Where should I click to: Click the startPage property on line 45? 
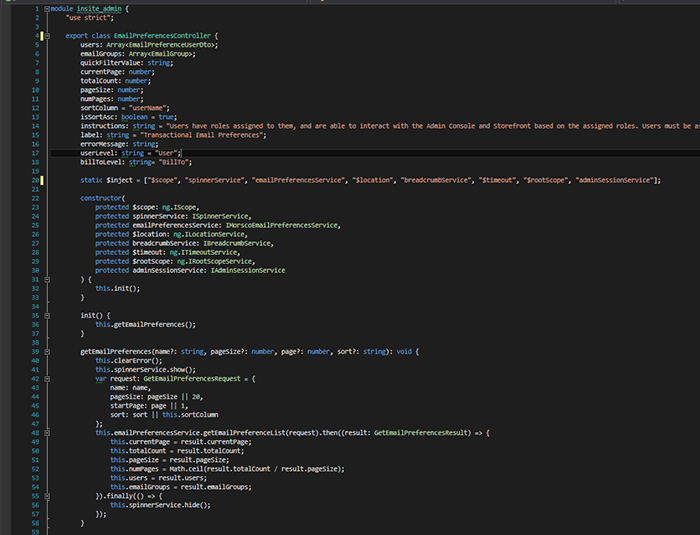pos(127,406)
